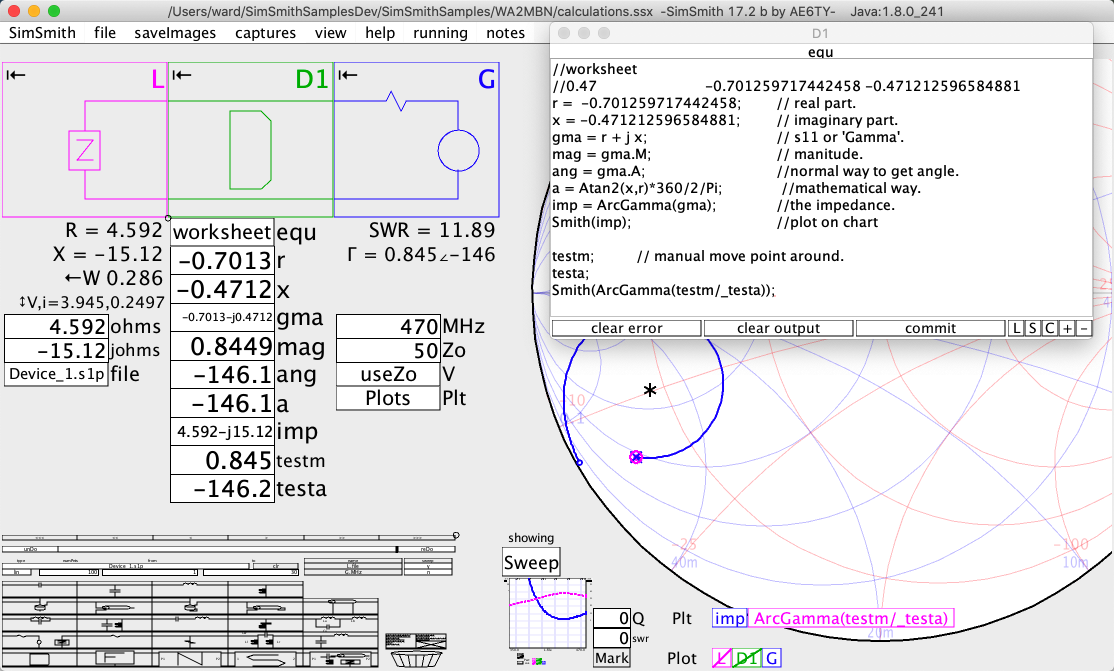Click commit in D1 window
The height and width of the screenshot is (671, 1114).
point(930,328)
